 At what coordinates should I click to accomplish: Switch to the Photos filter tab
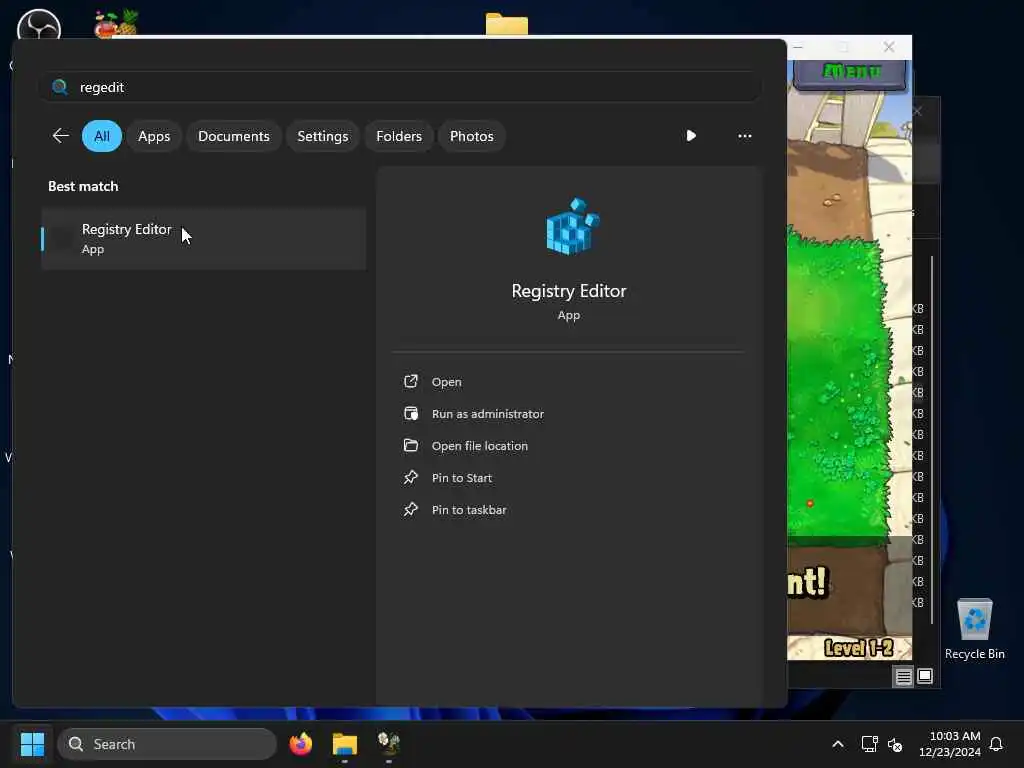pyautogui.click(x=472, y=136)
